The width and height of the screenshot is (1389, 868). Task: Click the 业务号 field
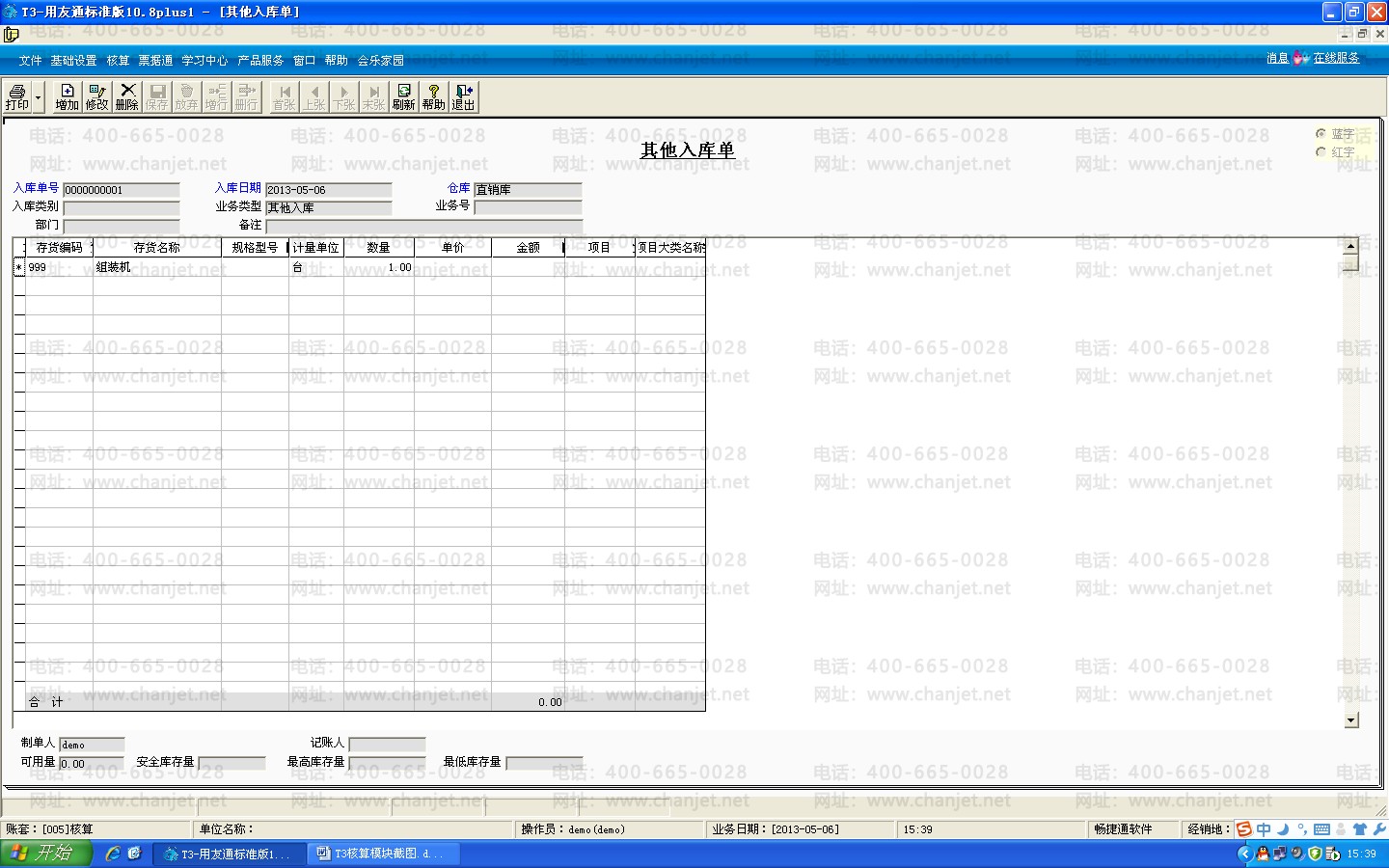coord(528,207)
